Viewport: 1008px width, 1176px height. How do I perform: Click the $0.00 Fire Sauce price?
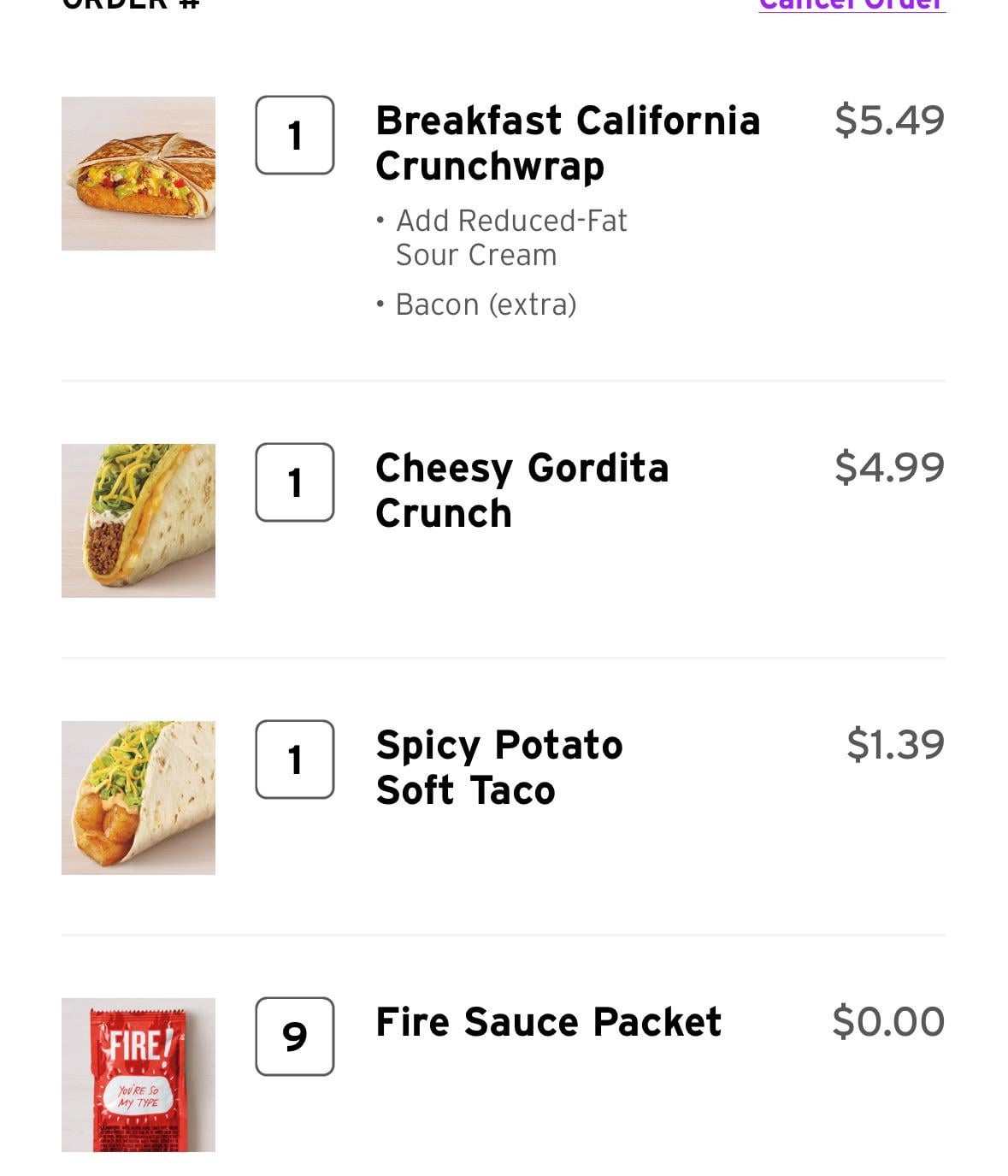click(888, 1021)
